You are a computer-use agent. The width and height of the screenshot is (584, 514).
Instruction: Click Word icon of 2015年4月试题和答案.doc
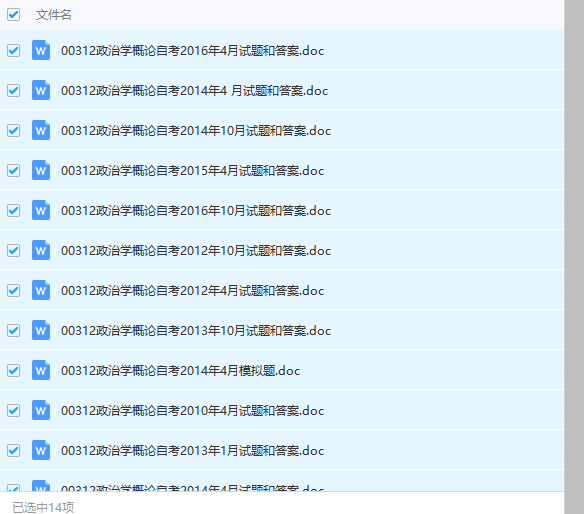click(41, 170)
